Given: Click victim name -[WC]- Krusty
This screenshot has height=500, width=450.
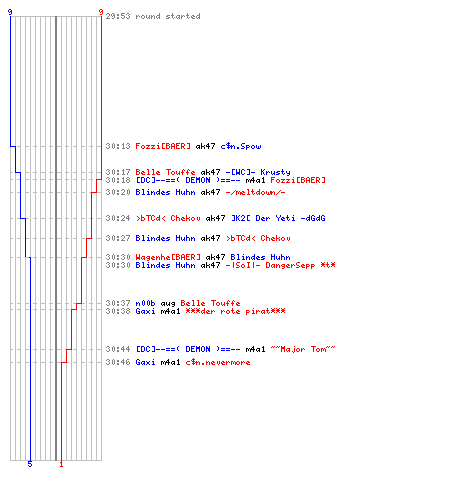Looking at the screenshot, I should click(258, 172).
